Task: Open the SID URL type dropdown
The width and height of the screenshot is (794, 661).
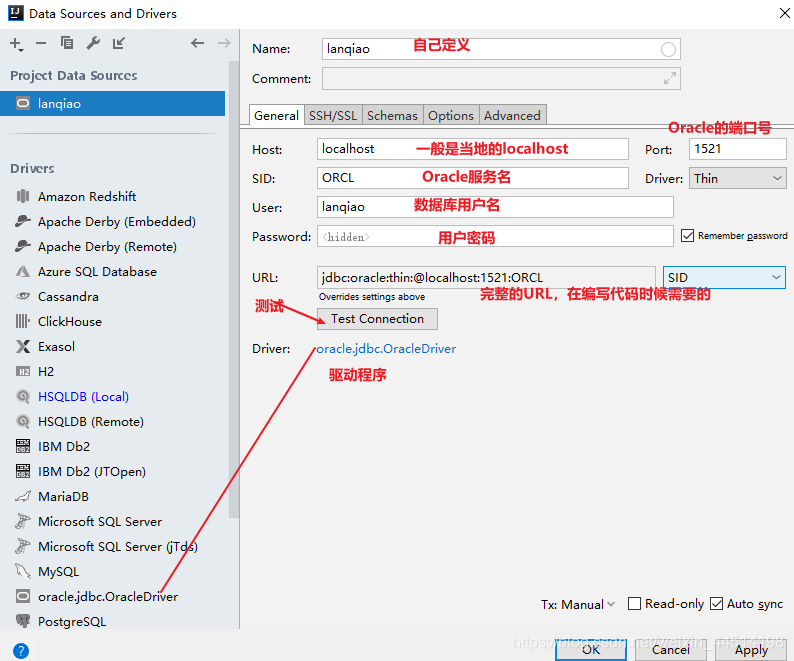Action: [724, 278]
